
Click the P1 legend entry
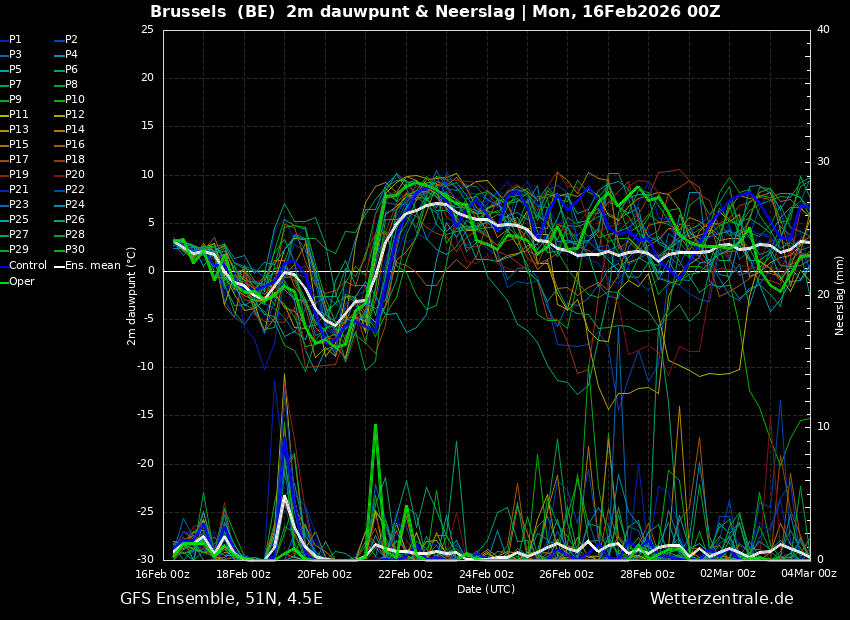pos(15,40)
